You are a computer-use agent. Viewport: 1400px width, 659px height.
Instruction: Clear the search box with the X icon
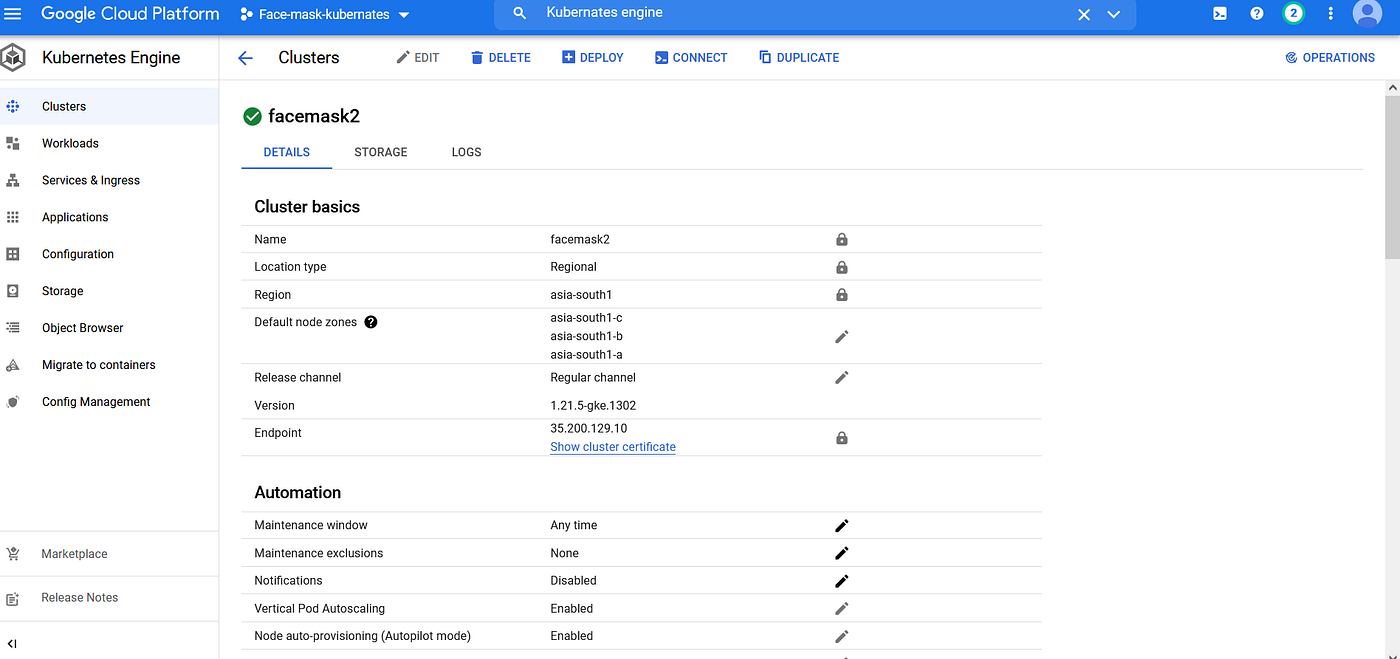point(1084,14)
